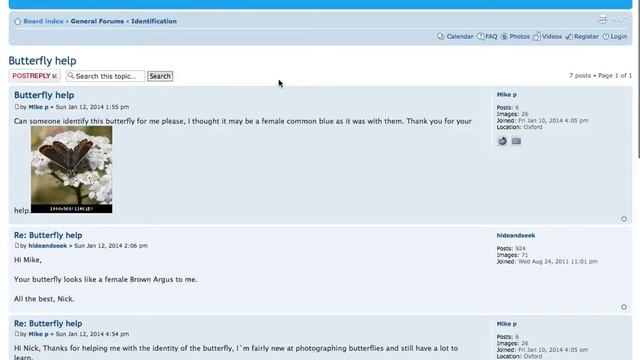
Task: Click the top-of-page icon in hideandseek post
Action: 624,307
